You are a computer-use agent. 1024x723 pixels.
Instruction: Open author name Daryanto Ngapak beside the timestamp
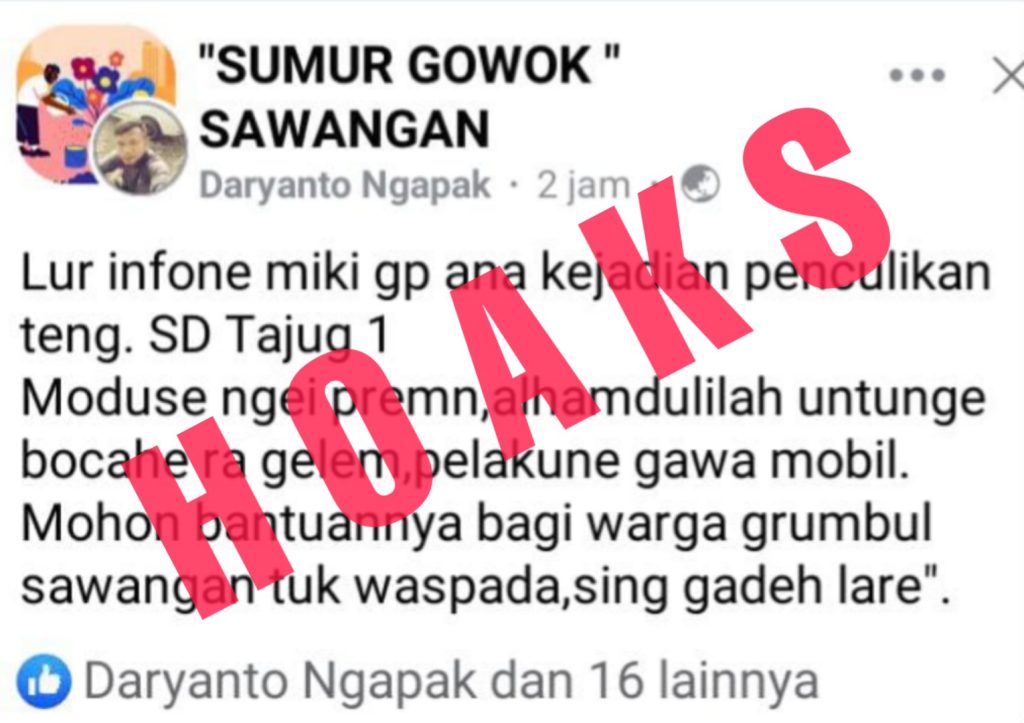345,185
